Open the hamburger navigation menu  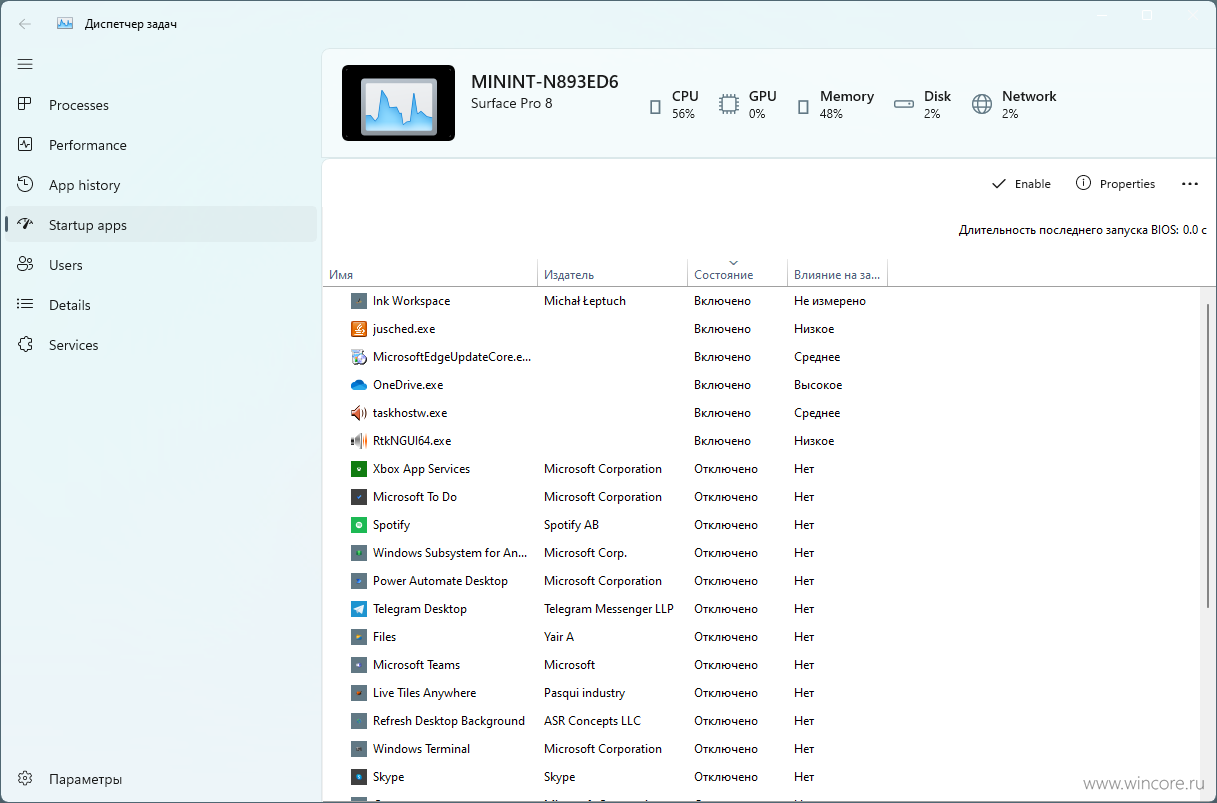pyautogui.click(x=25, y=64)
